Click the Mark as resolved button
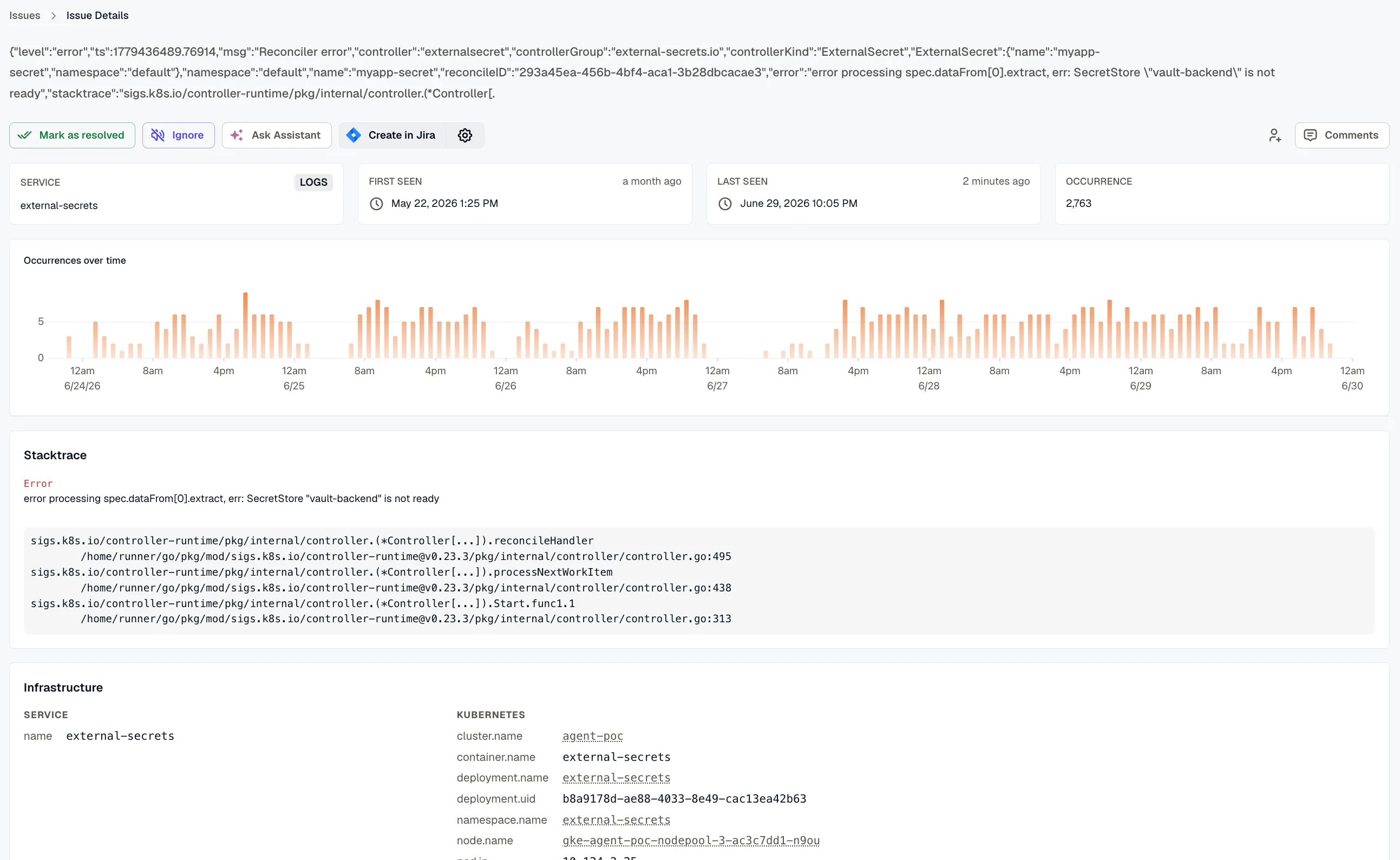This screenshot has width=1400, height=860. [x=72, y=135]
